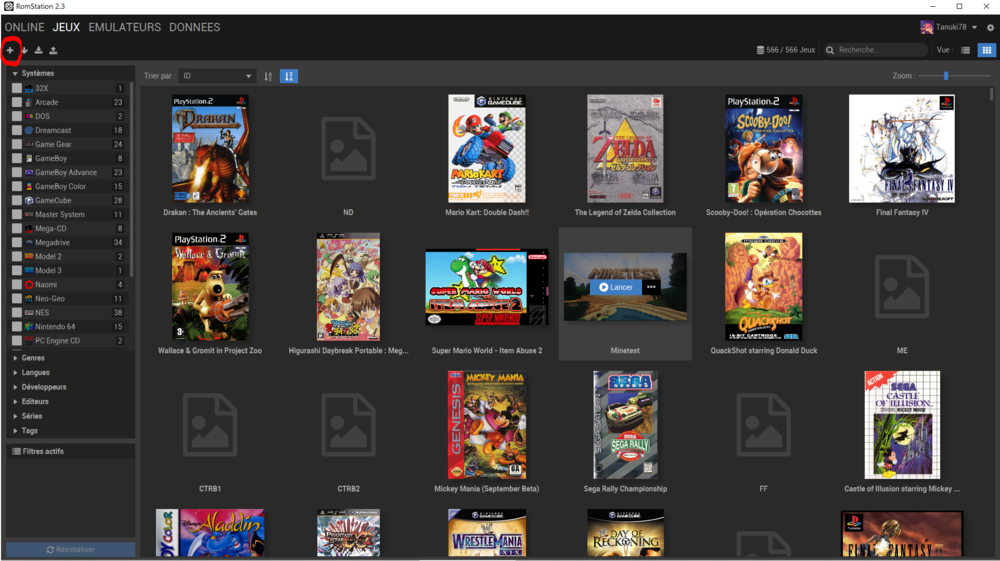Check the Neo-Geo system checkbox
This screenshot has height=561, width=1000.
click(17, 298)
